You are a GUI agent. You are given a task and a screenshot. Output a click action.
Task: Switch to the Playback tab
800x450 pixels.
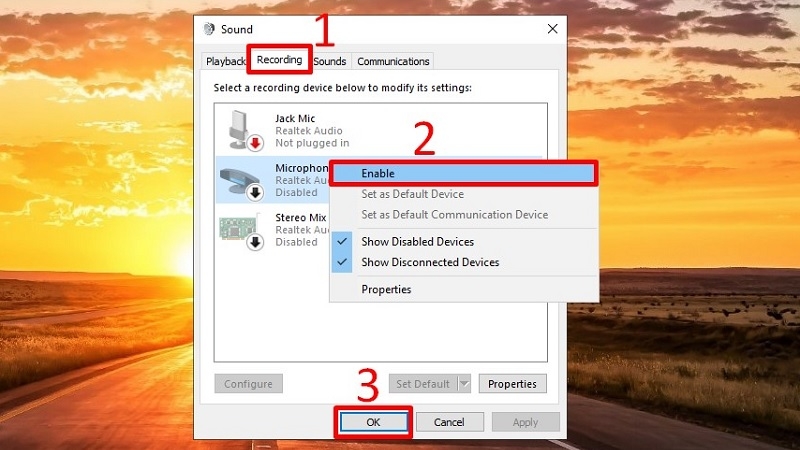coord(224,61)
